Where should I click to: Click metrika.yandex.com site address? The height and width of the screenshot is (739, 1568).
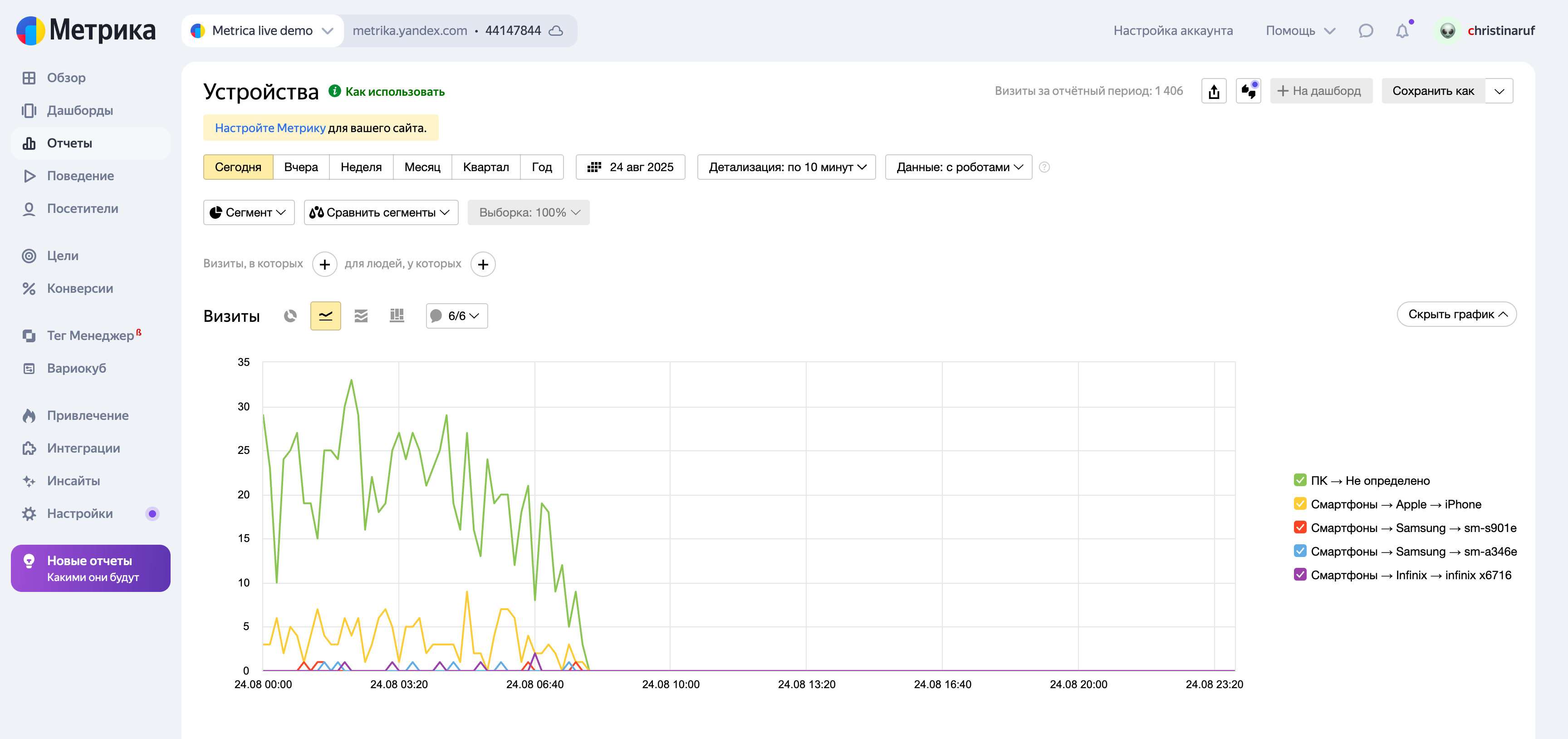coord(410,30)
